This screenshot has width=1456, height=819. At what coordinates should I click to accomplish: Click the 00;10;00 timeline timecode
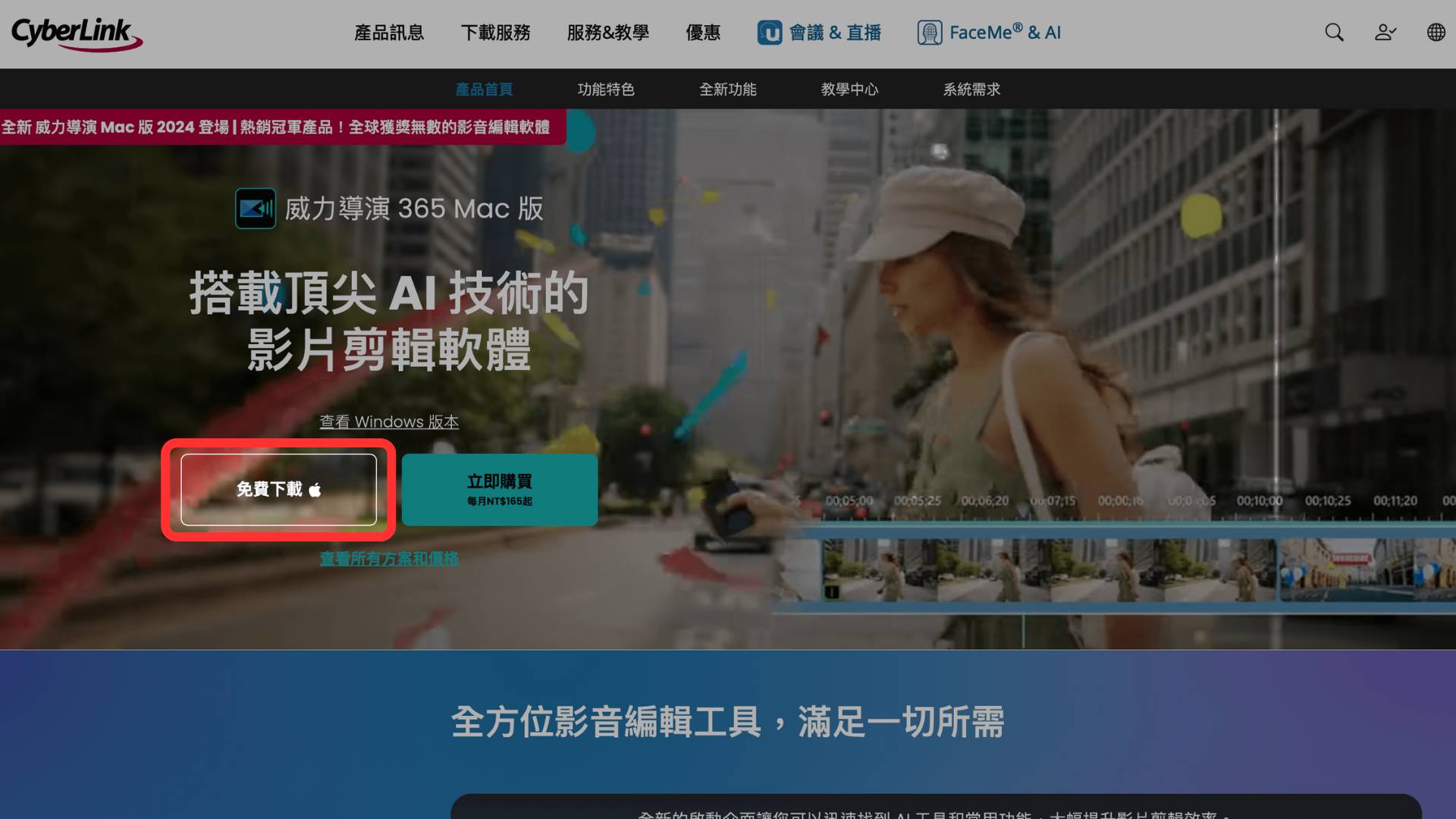coord(1260,500)
